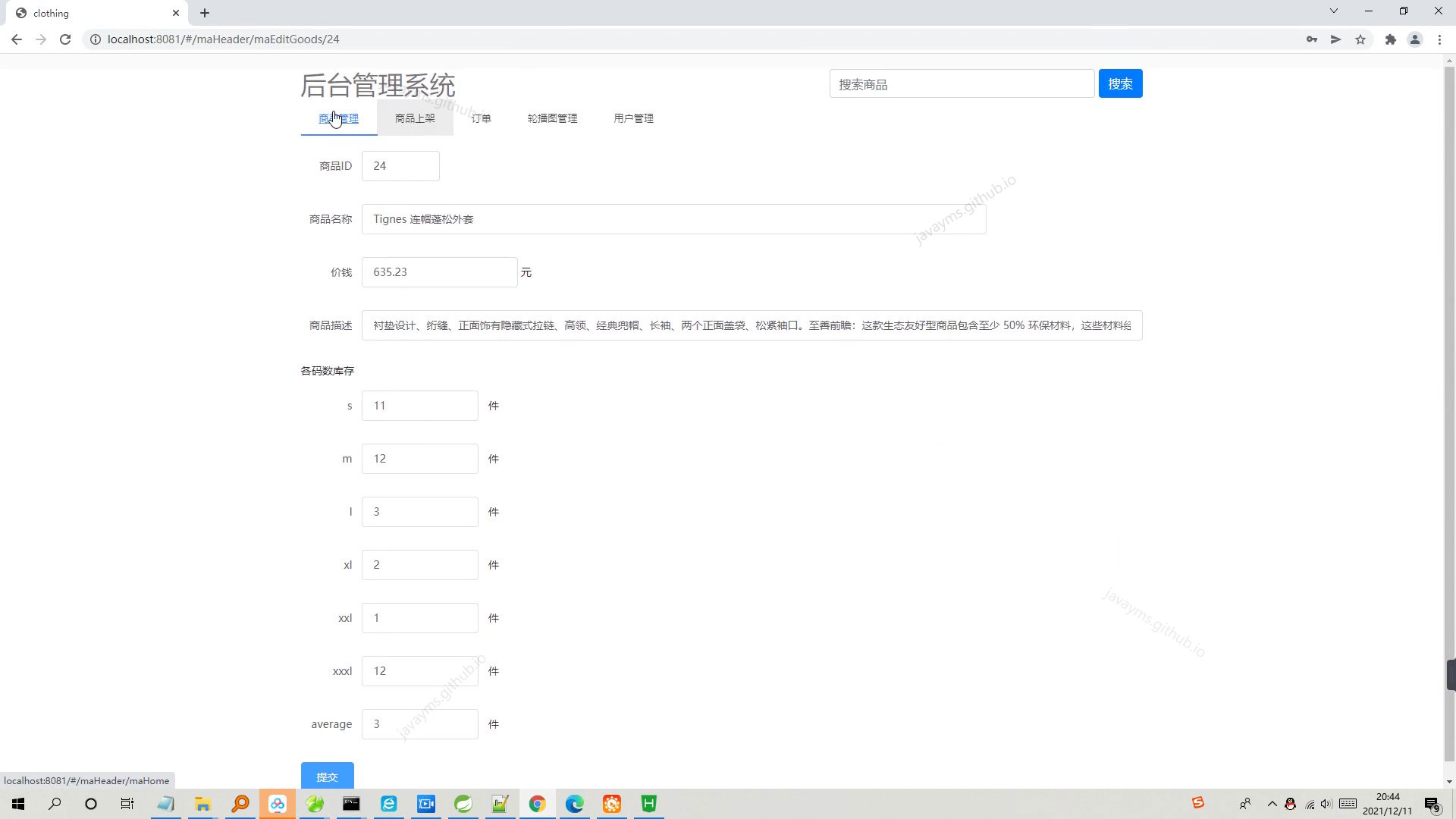Open Chrome's three-dot menu
This screenshot has width=1456, height=819.
[1439, 39]
